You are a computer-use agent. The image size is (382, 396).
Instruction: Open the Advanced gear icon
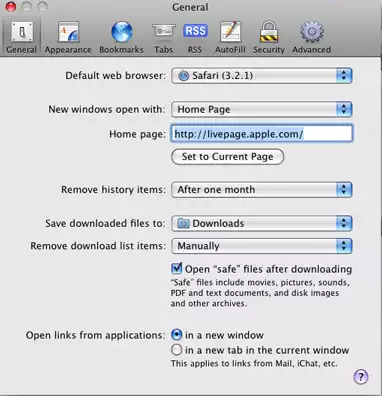pyautogui.click(x=312, y=32)
